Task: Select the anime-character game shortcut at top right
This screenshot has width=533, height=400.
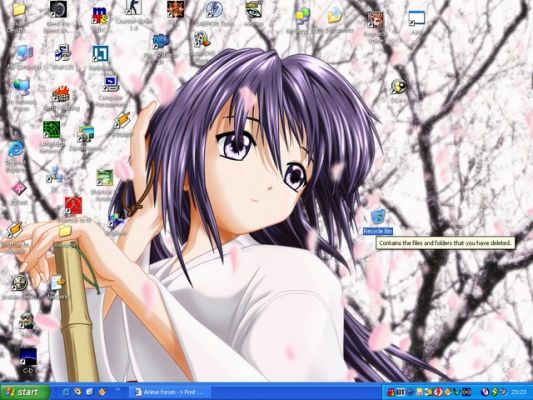Action: tap(376, 19)
